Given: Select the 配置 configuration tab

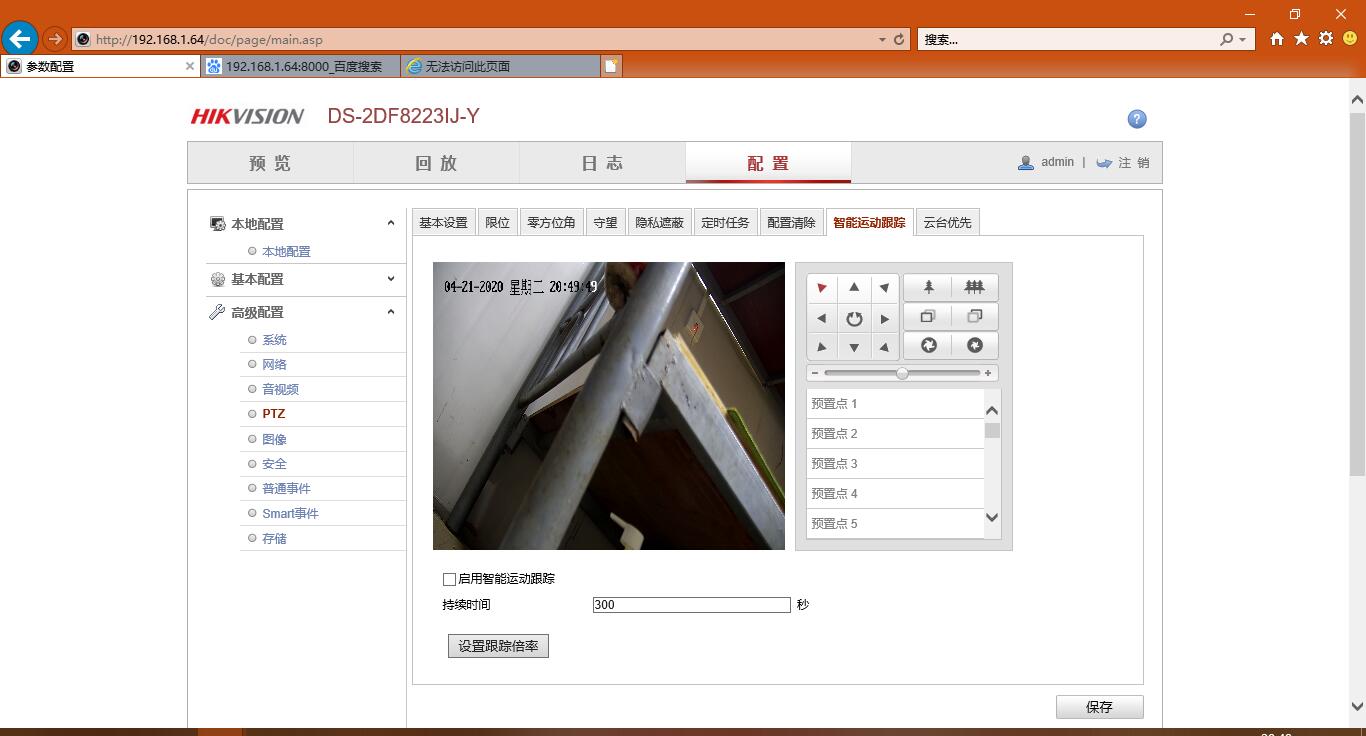Looking at the screenshot, I should coord(768,163).
